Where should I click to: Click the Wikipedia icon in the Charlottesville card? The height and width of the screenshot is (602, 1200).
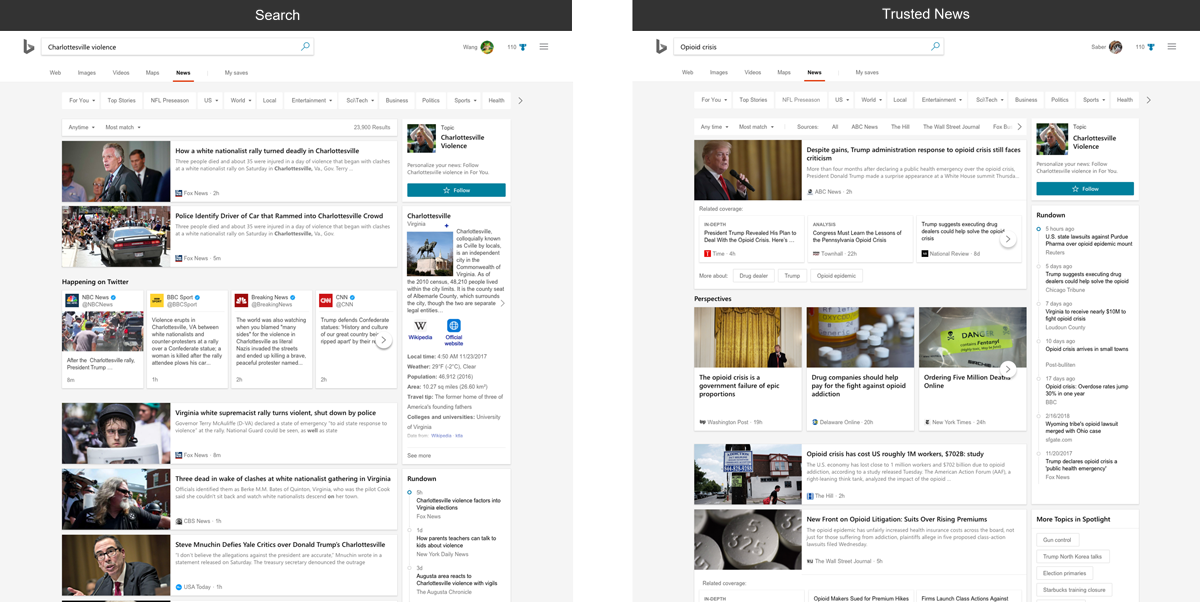click(x=420, y=326)
